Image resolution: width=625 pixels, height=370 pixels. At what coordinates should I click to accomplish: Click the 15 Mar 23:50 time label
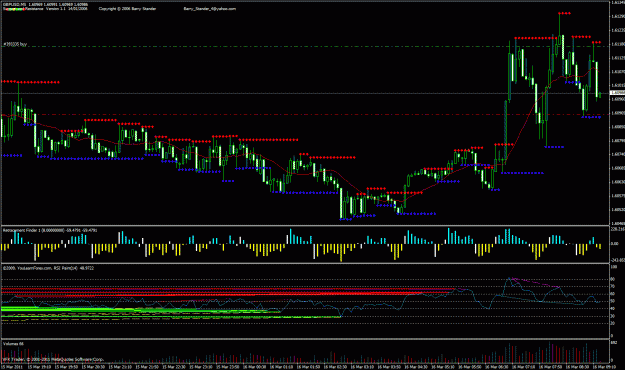pos(228,367)
